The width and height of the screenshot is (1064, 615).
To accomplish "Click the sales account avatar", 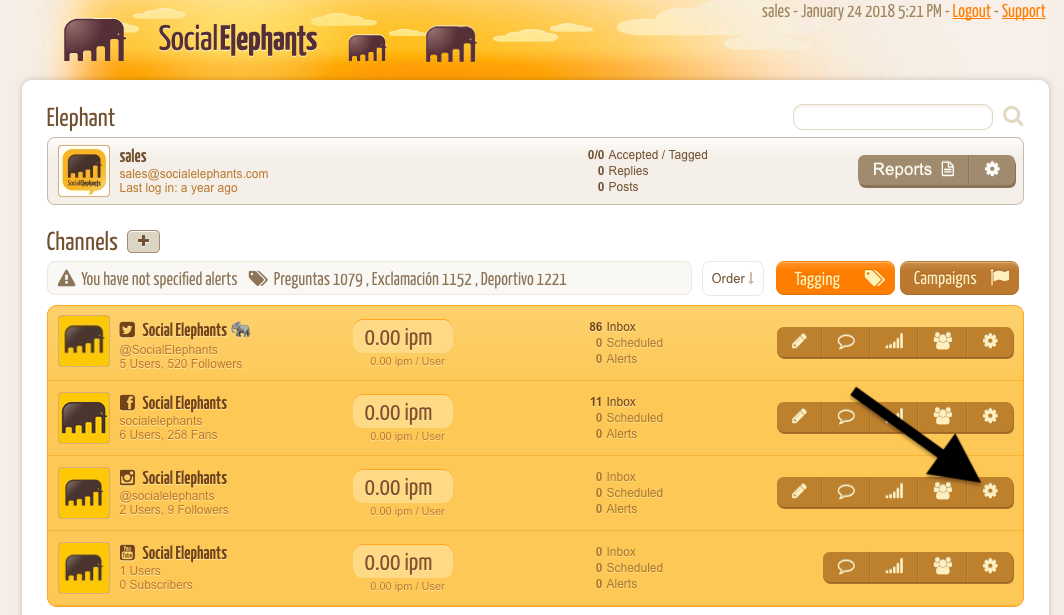I will [84, 171].
